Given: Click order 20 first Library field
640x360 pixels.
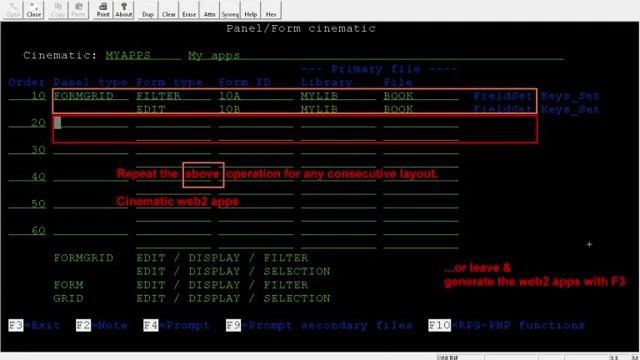Looking at the screenshot, I should pyautogui.click(x=338, y=123).
